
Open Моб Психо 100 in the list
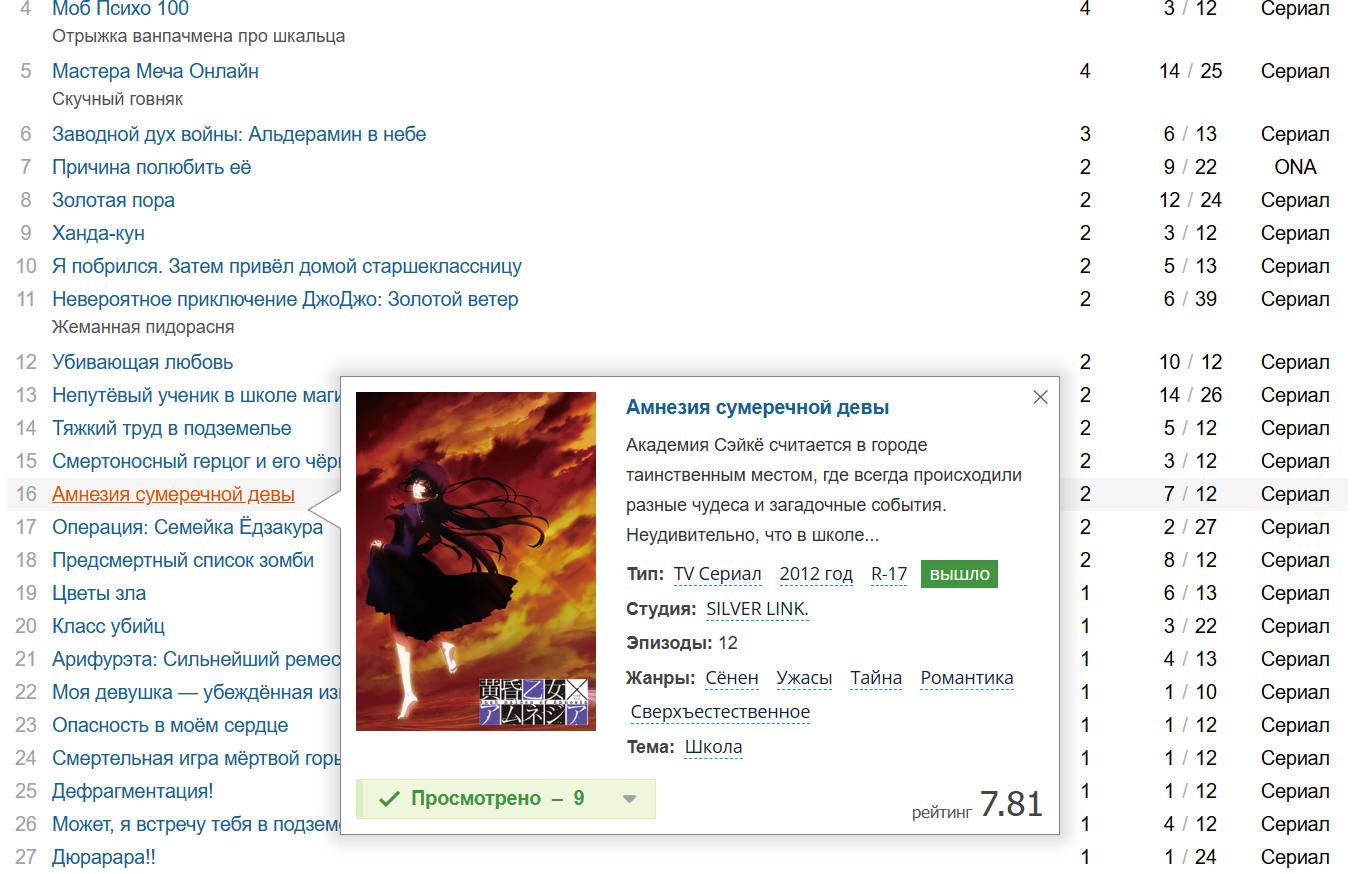click(120, 9)
